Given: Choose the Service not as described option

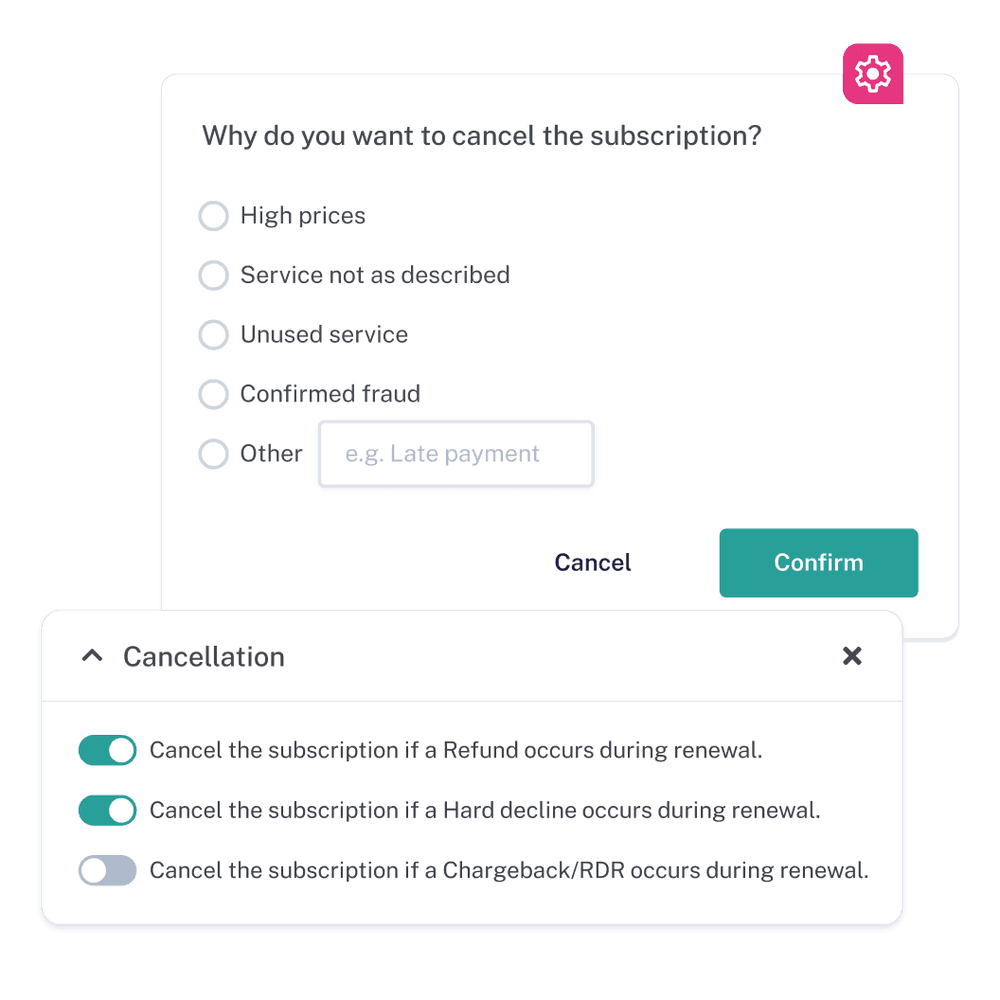Looking at the screenshot, I should (x=214, y=275).
